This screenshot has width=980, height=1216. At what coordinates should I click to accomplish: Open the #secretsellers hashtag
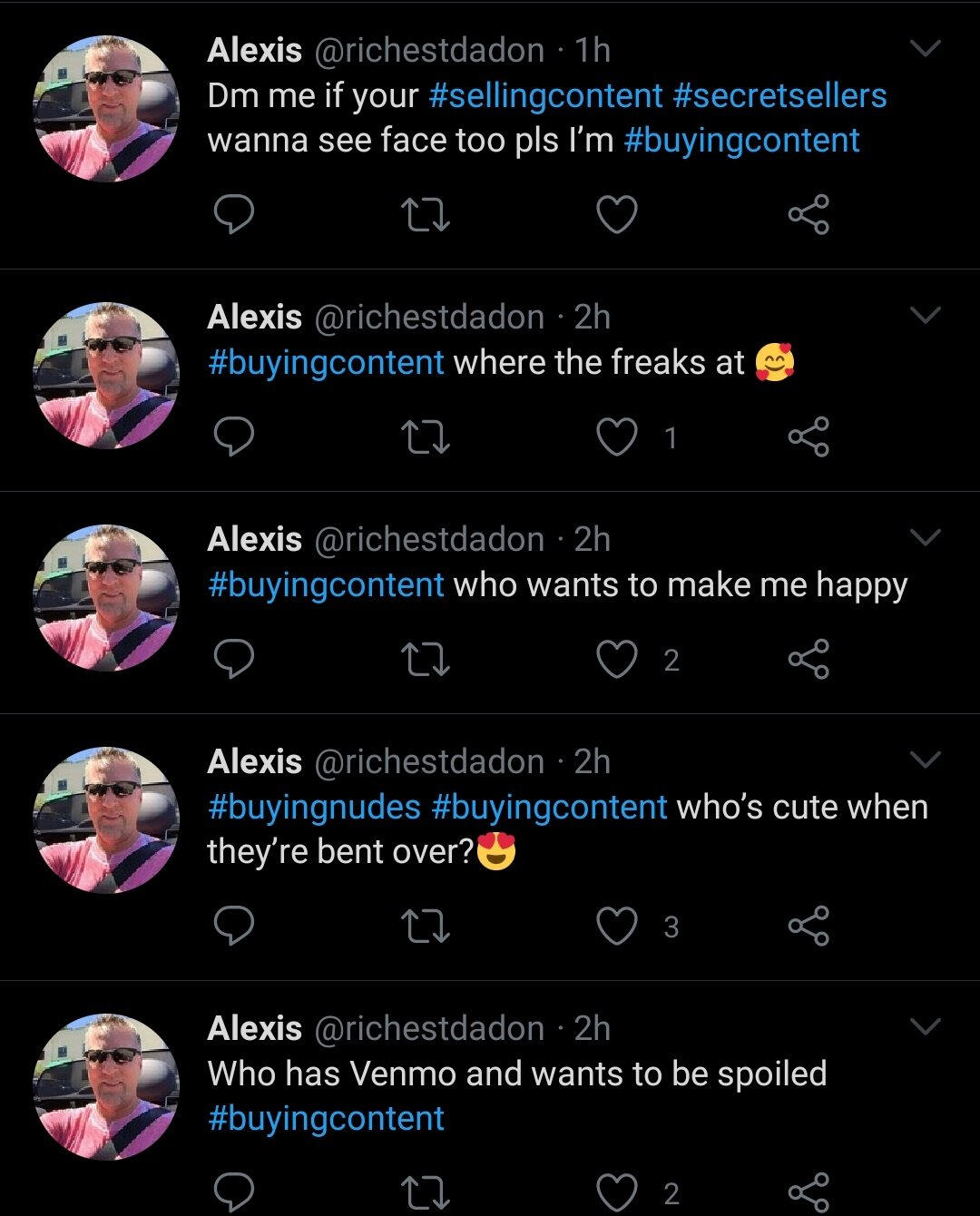[x=779, y=96]
